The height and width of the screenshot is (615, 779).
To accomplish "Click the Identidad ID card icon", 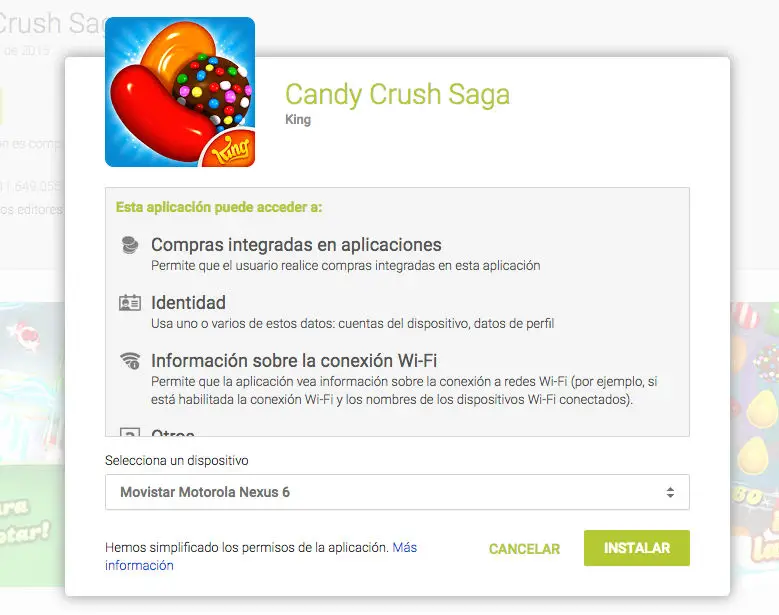I will pos(130,303).
